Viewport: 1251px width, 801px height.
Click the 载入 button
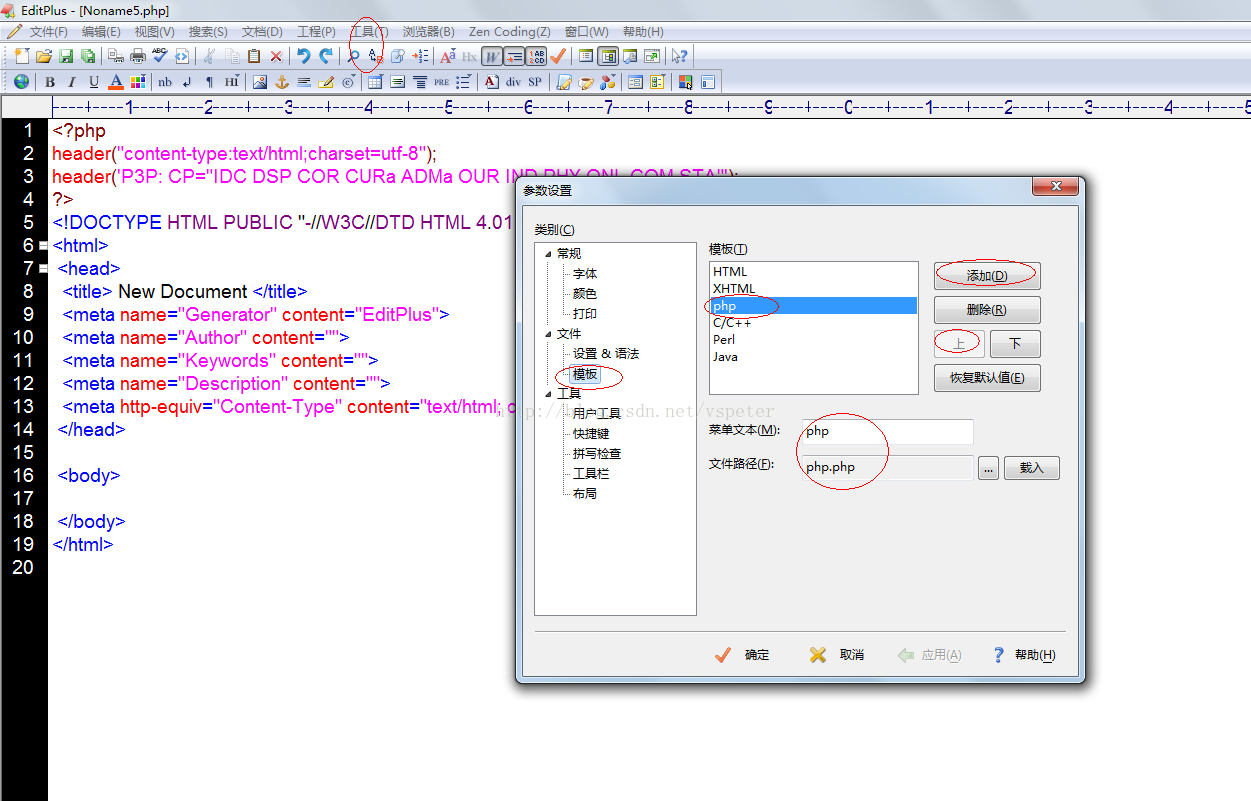(x=1031, y=468)
